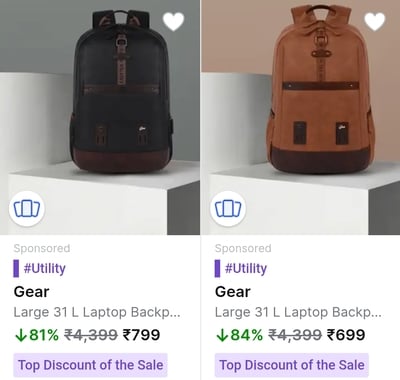Screen dimensions: 400x380
Task: Wishlist the tan backpack via heart icon
Action: (375, 22)
